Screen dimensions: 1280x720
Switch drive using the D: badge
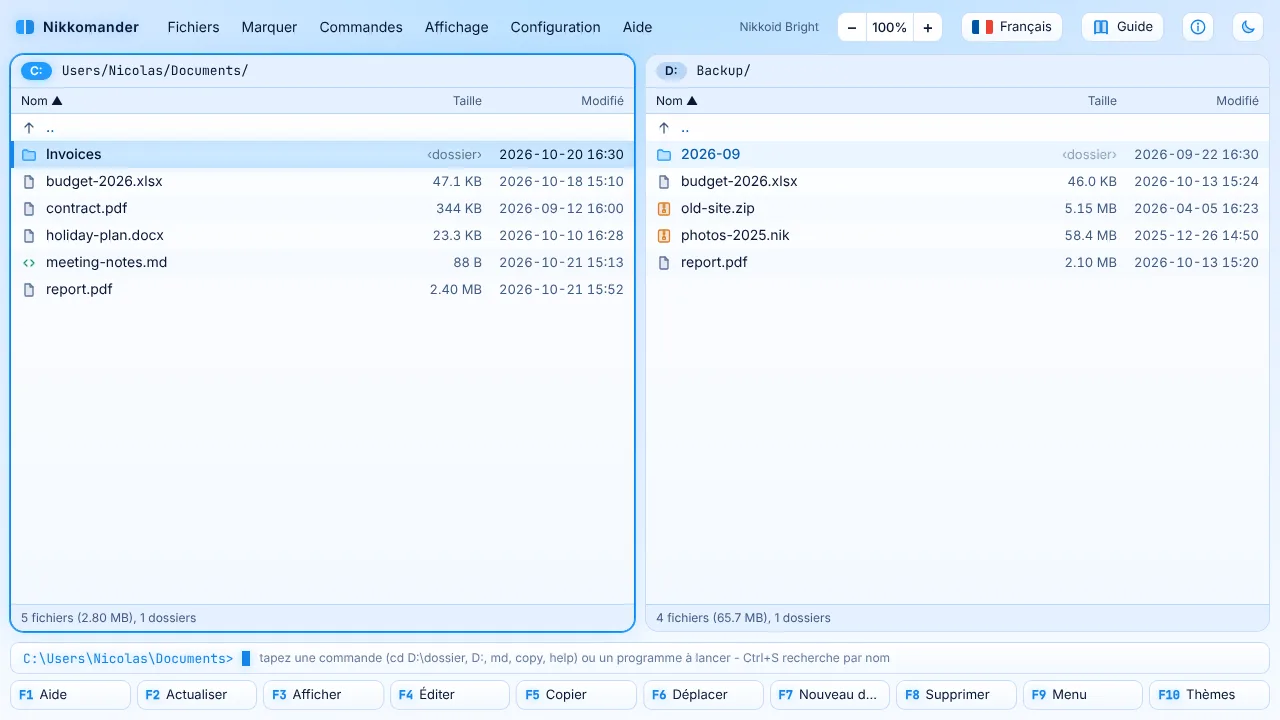click(672, 71)
